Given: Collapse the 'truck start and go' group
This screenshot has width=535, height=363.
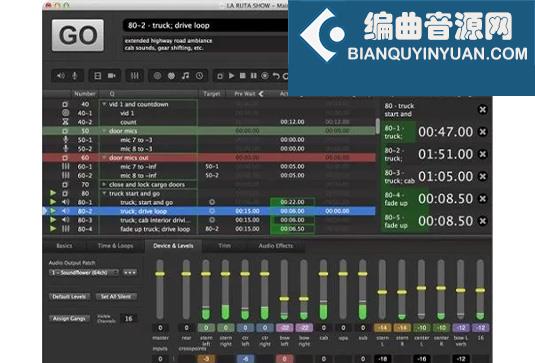Looking at the screenshot, I should point(104,193).
